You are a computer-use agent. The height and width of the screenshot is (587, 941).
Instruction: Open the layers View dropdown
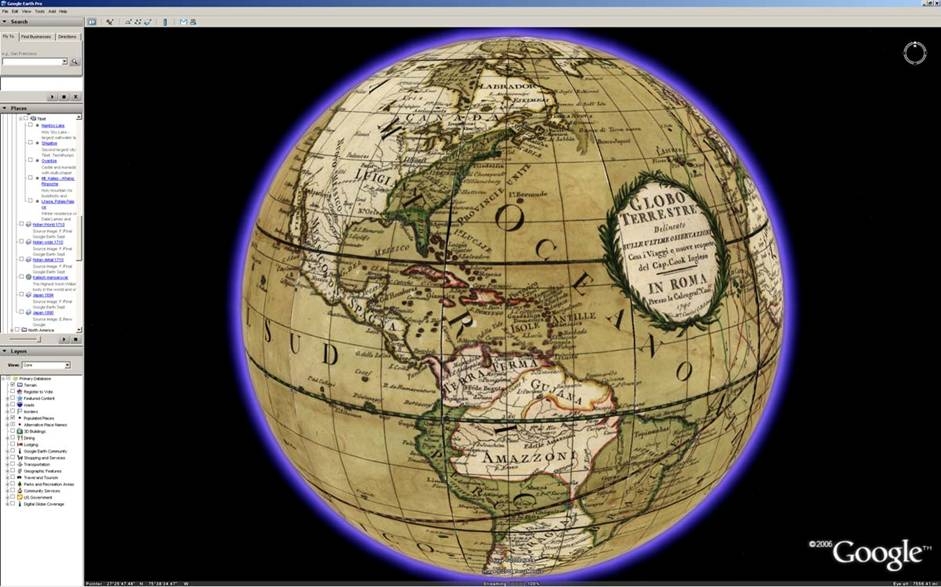click(x=46, y=366)
